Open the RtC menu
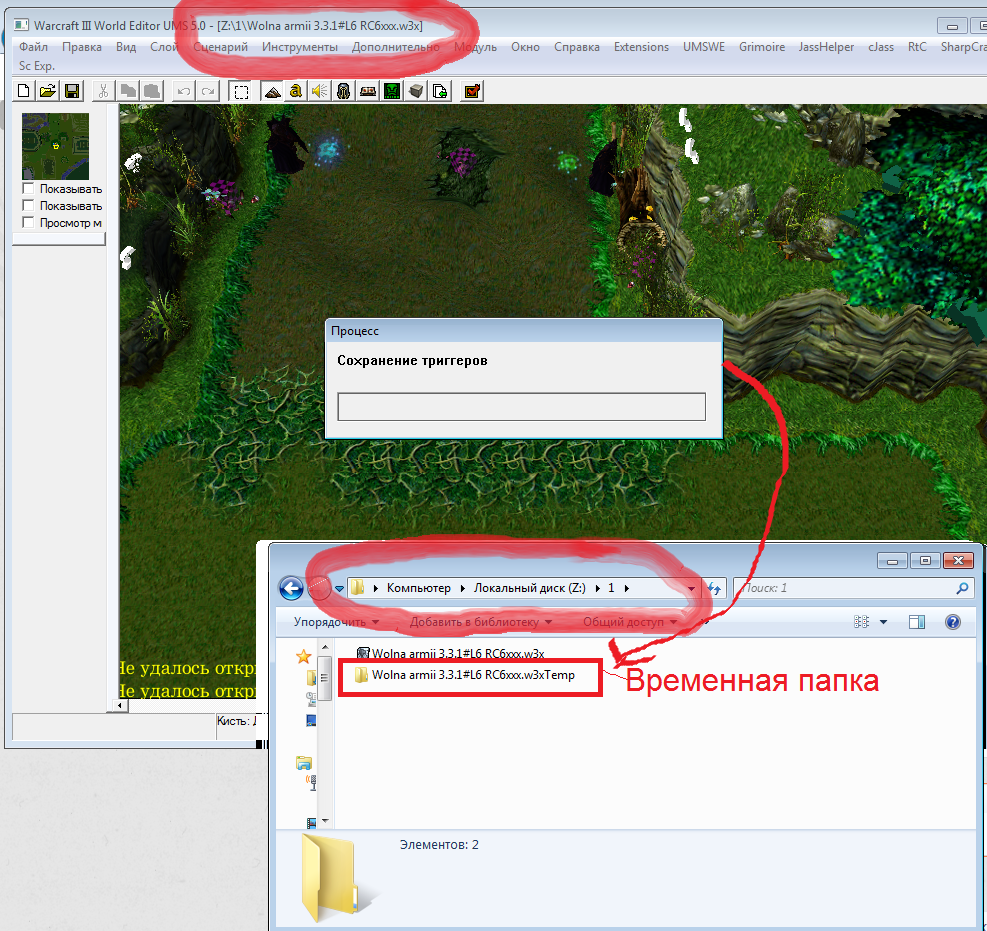Viewport: 987px width, 931px height. (917, 47)
